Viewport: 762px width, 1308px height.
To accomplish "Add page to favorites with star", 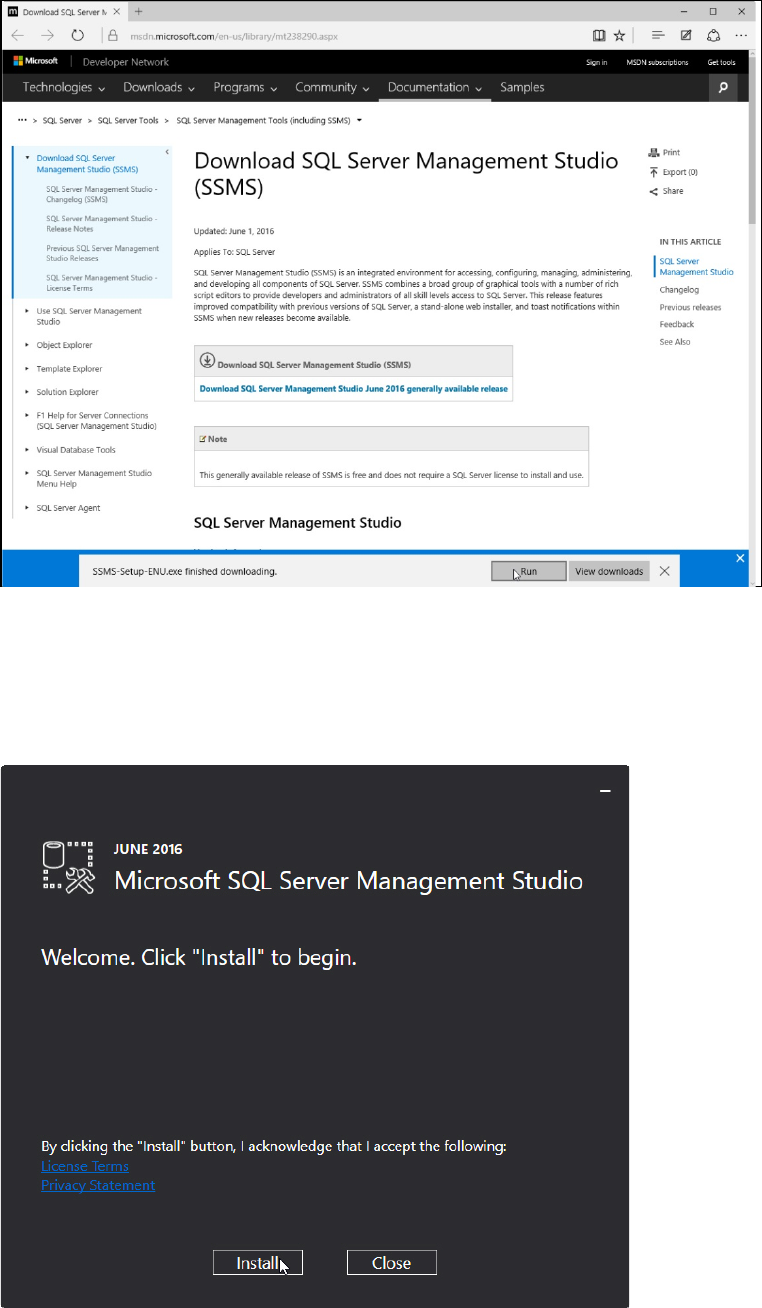I will pos(619,35).
